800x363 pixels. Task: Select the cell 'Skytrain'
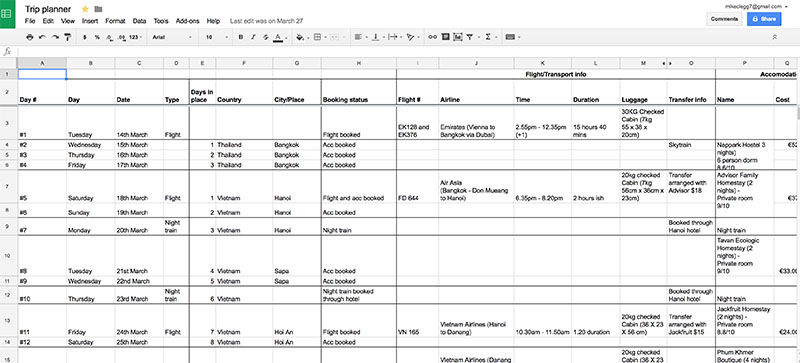(691, 144)
